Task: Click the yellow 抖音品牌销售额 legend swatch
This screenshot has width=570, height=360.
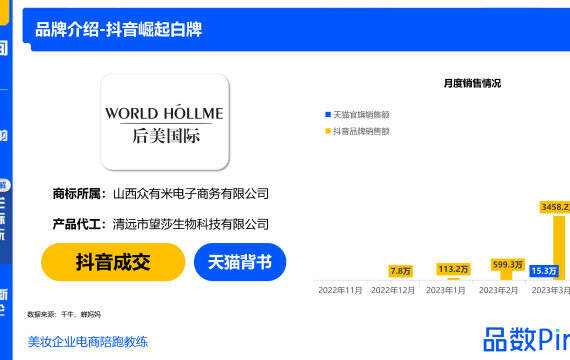Action: pyautogui.click(x=328, y=131)
